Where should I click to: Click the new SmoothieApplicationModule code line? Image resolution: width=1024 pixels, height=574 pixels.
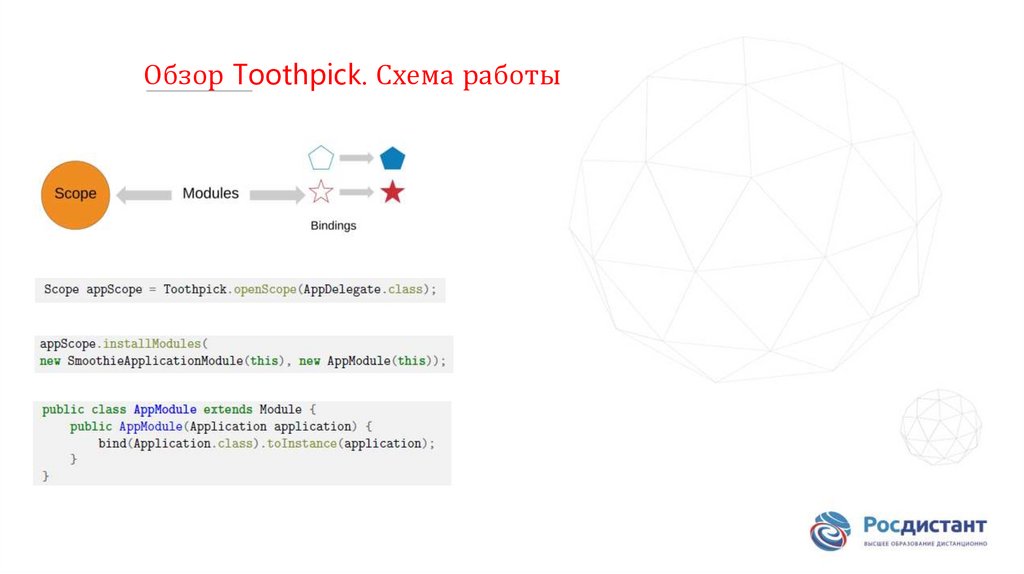point(243,360)
